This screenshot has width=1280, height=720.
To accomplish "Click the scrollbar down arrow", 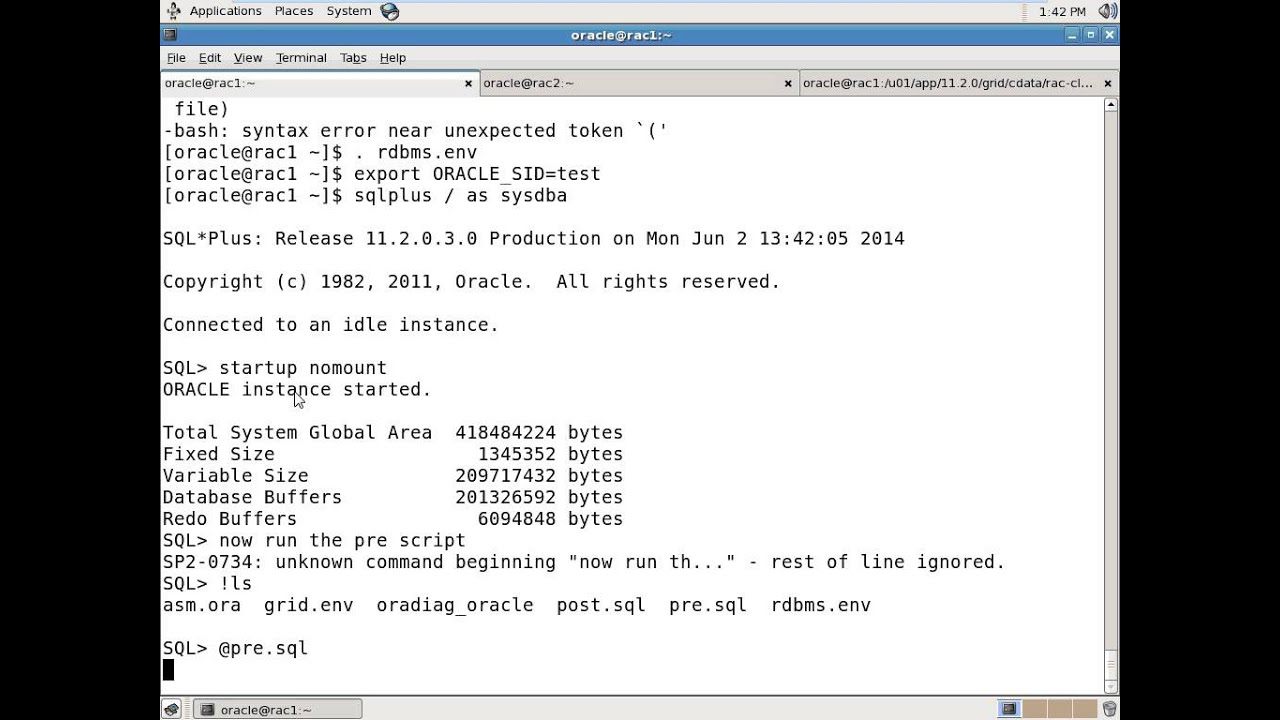I will point(1110,685).
